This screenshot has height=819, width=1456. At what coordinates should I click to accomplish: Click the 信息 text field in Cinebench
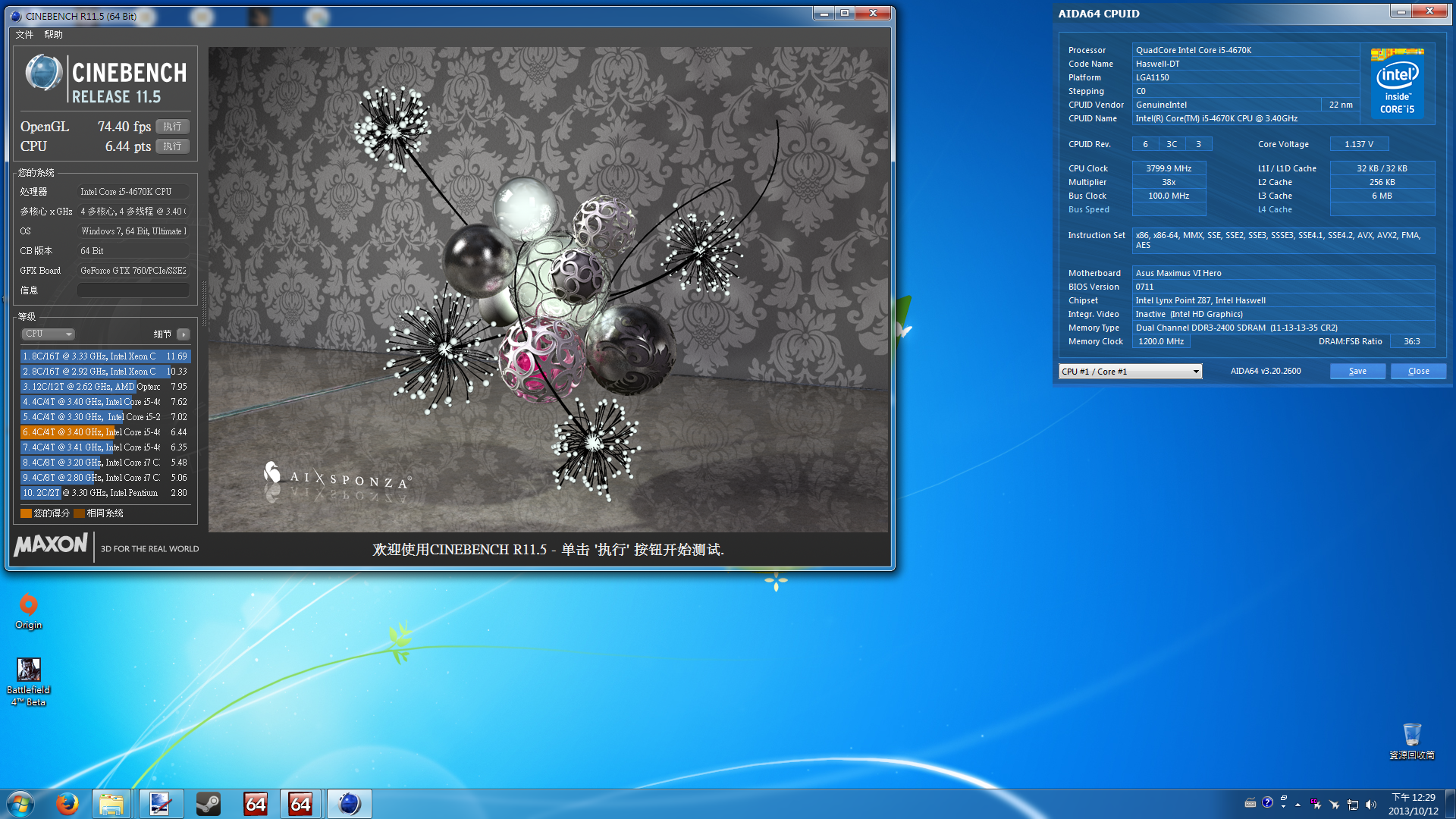(133, 290)
